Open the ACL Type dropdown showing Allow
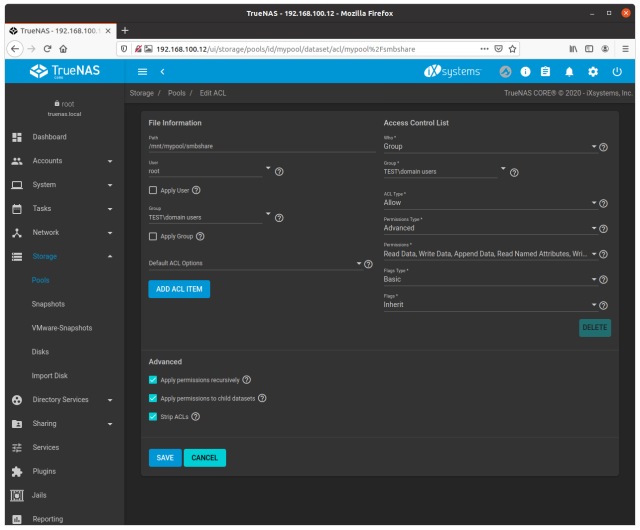640x530 pixels. [x=488, y=202]
